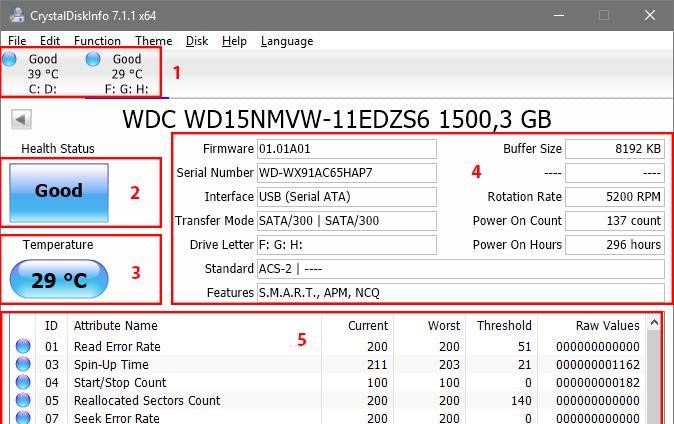Open the File menu
Image resolution: width=674 pixels, height=424 pixels.
(17, 41)
